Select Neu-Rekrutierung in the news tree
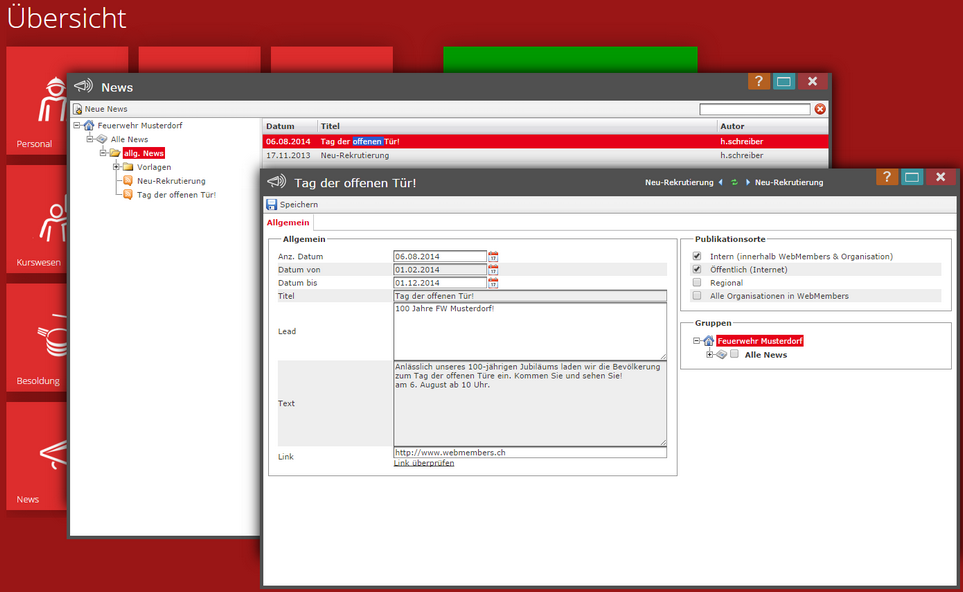The width and height of the screenshot is (963, 592). coord(171,181)
